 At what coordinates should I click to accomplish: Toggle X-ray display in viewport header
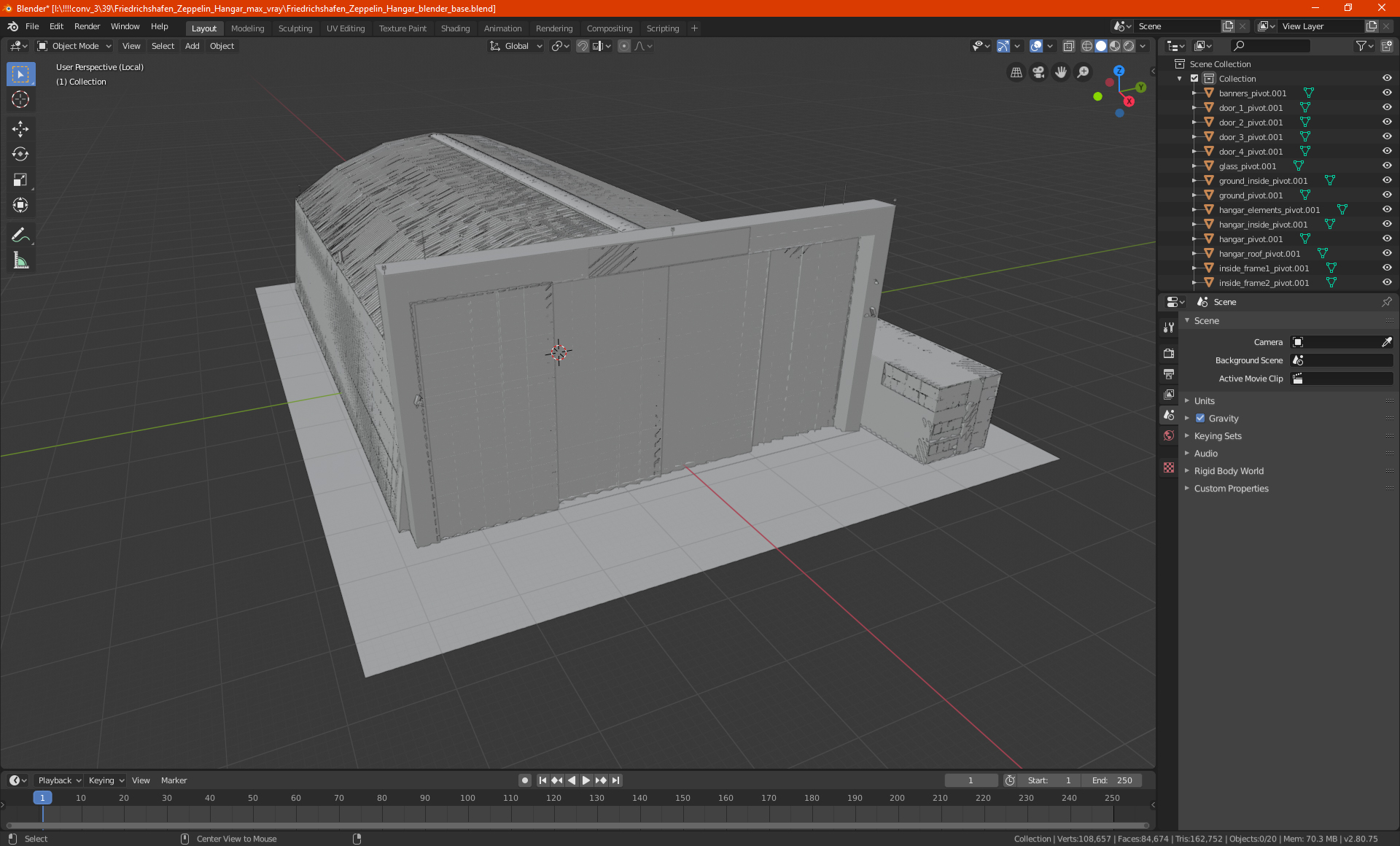point(1068,46)
